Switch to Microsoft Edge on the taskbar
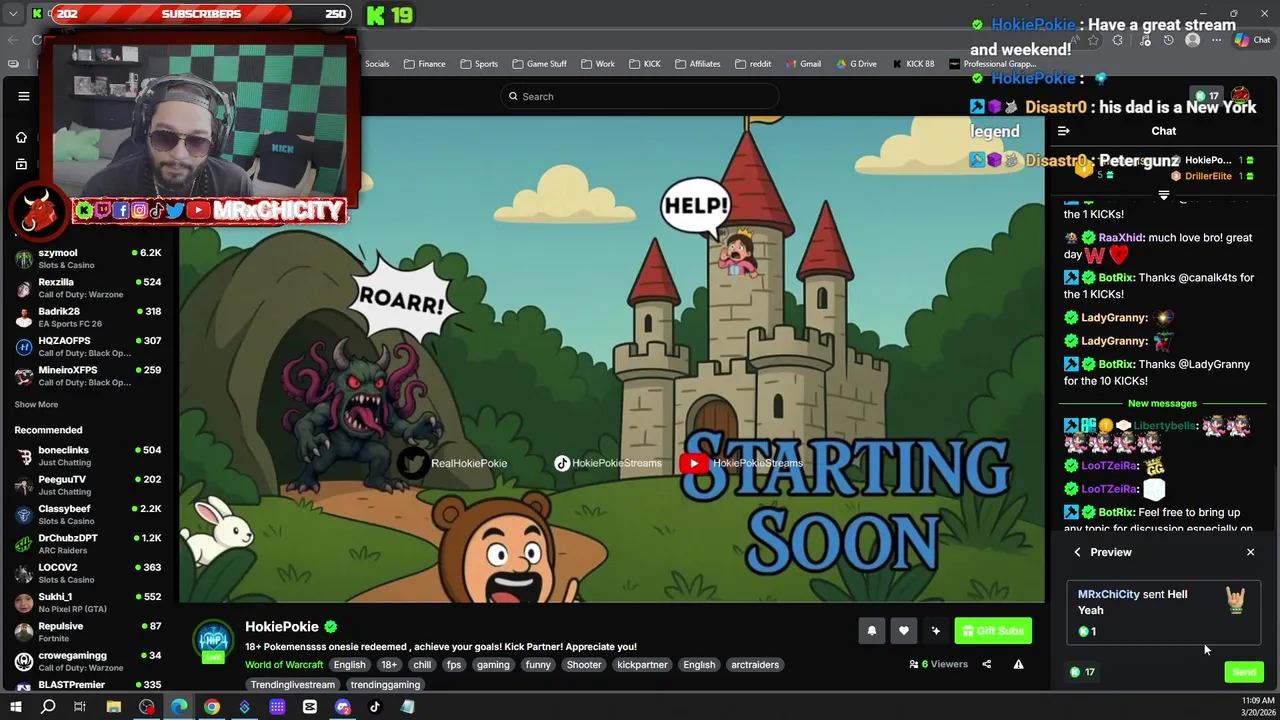The image size is (1280, 720). (x=179, y=707)
